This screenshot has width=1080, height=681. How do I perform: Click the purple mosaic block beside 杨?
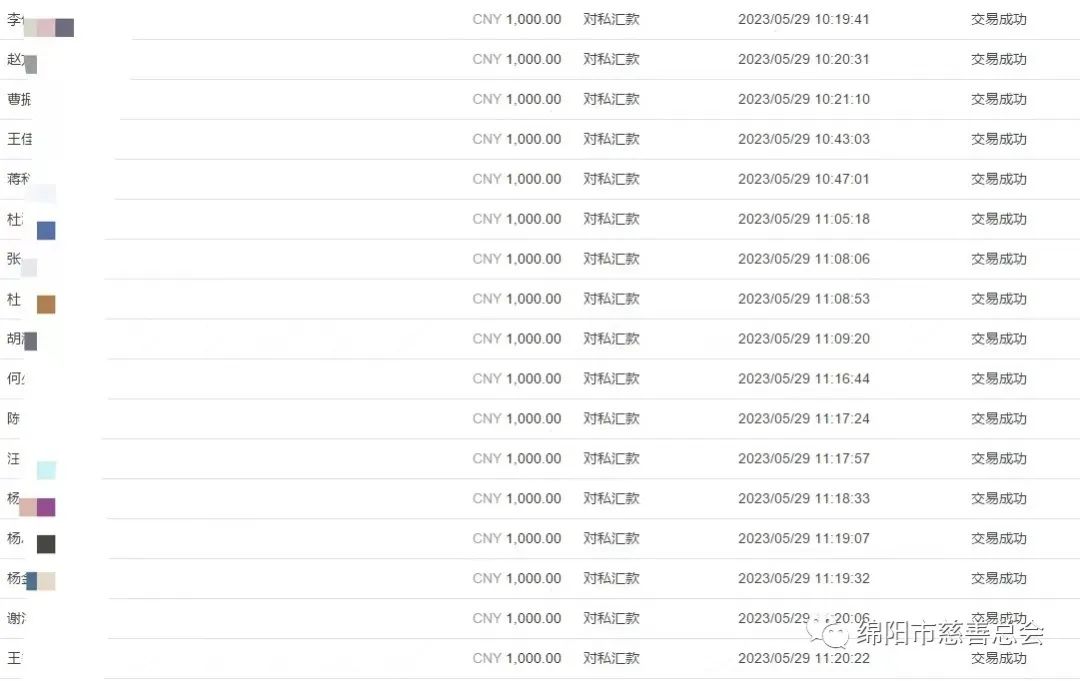(46, 507)
